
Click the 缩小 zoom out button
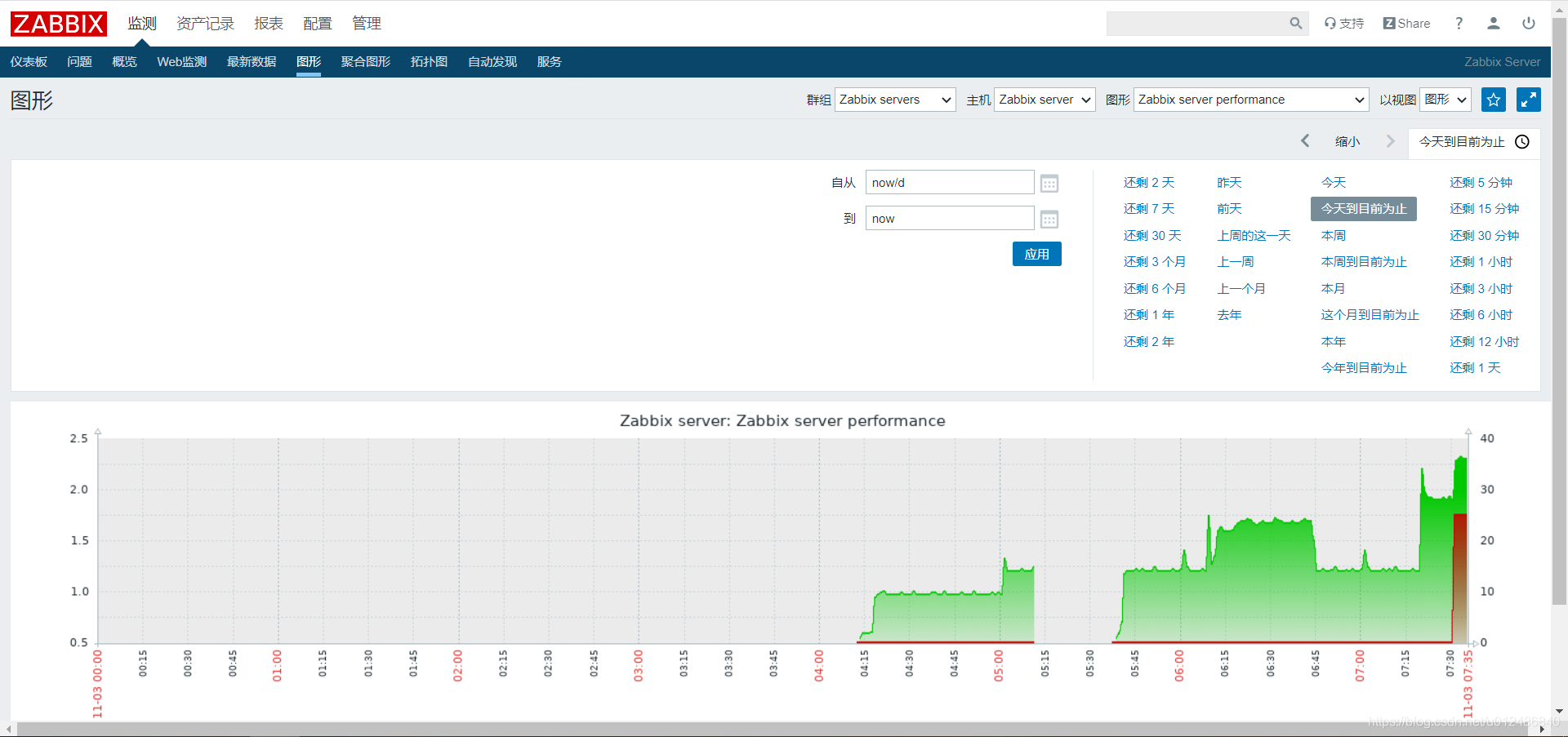1347,141
